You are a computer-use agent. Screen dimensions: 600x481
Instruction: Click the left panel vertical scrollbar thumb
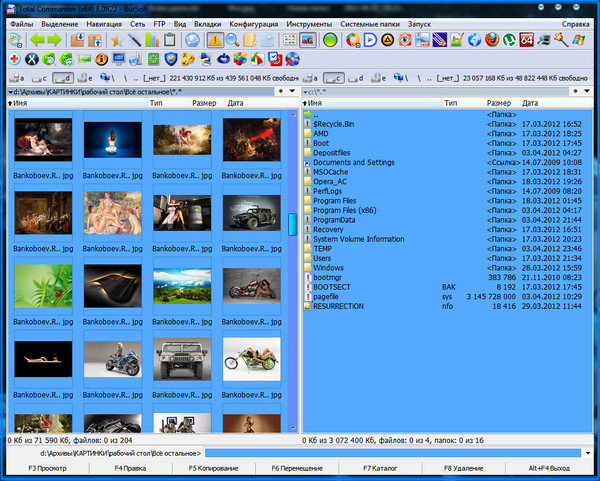coord(293,225)
